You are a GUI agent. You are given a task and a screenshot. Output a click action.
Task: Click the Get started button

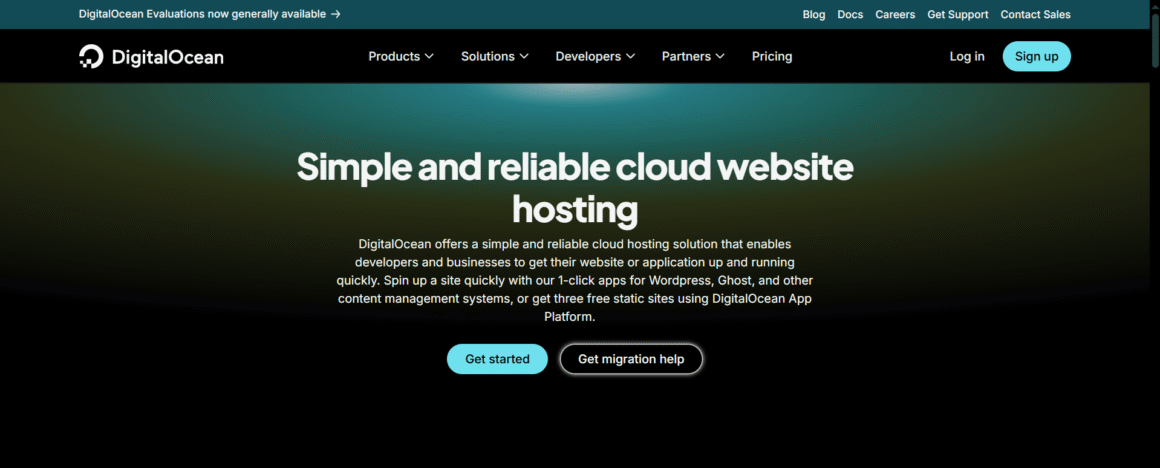coord(497,359)
